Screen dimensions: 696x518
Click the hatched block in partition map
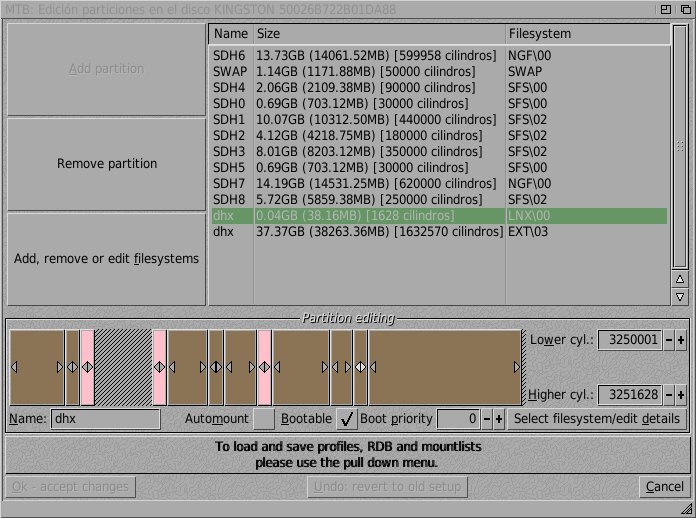122,367
